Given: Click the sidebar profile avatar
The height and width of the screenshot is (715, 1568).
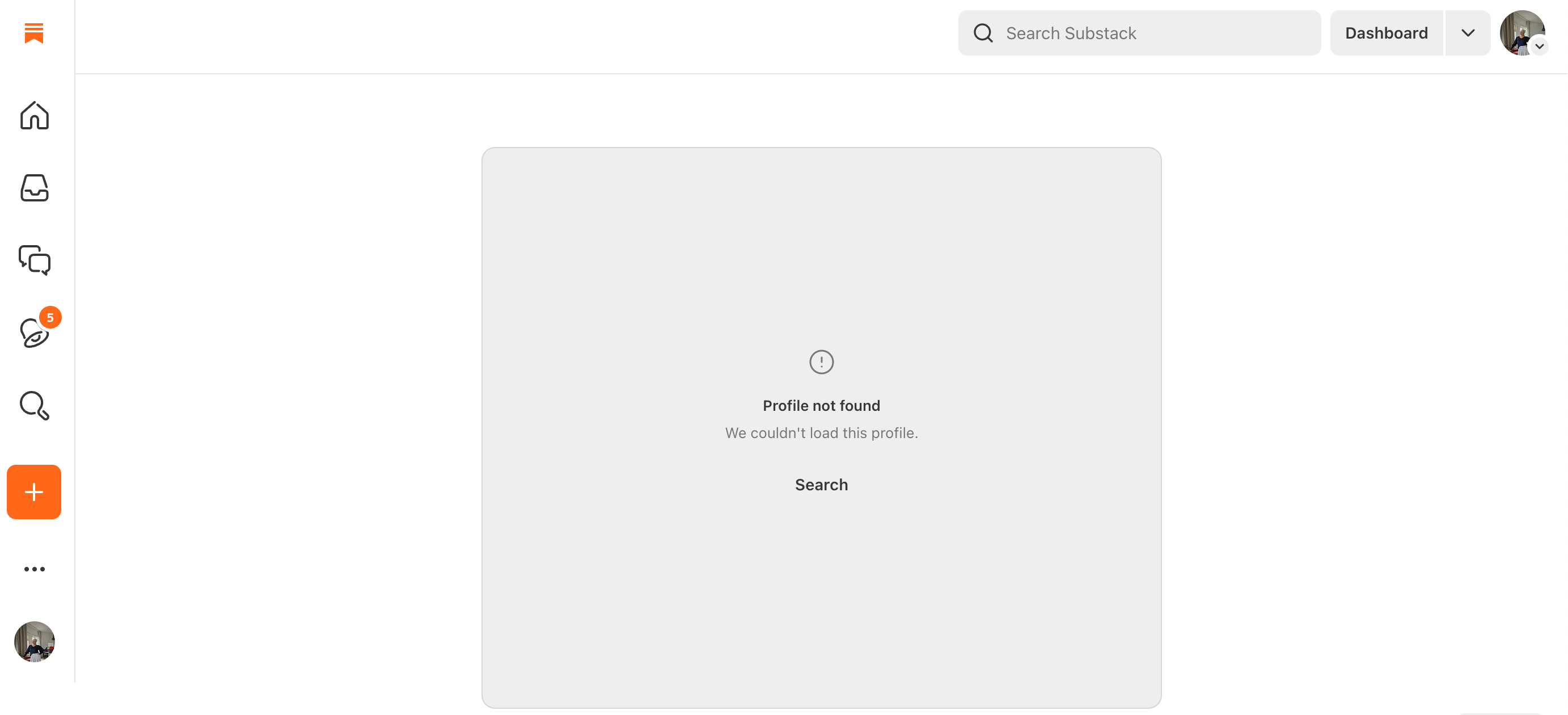Looking at the screenshot, I should point(34,641).
